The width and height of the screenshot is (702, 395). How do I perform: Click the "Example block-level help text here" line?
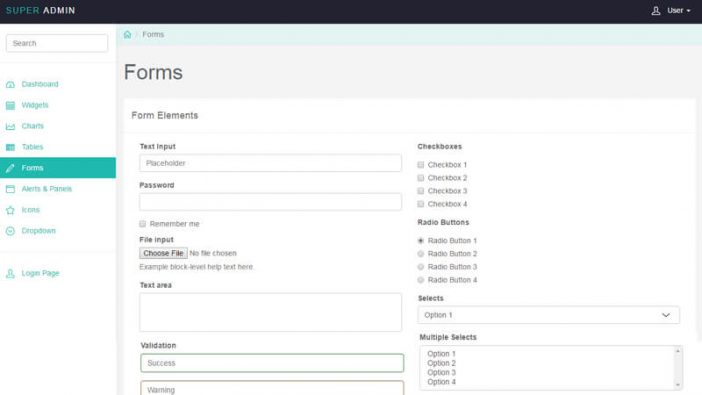pos(196,267)
